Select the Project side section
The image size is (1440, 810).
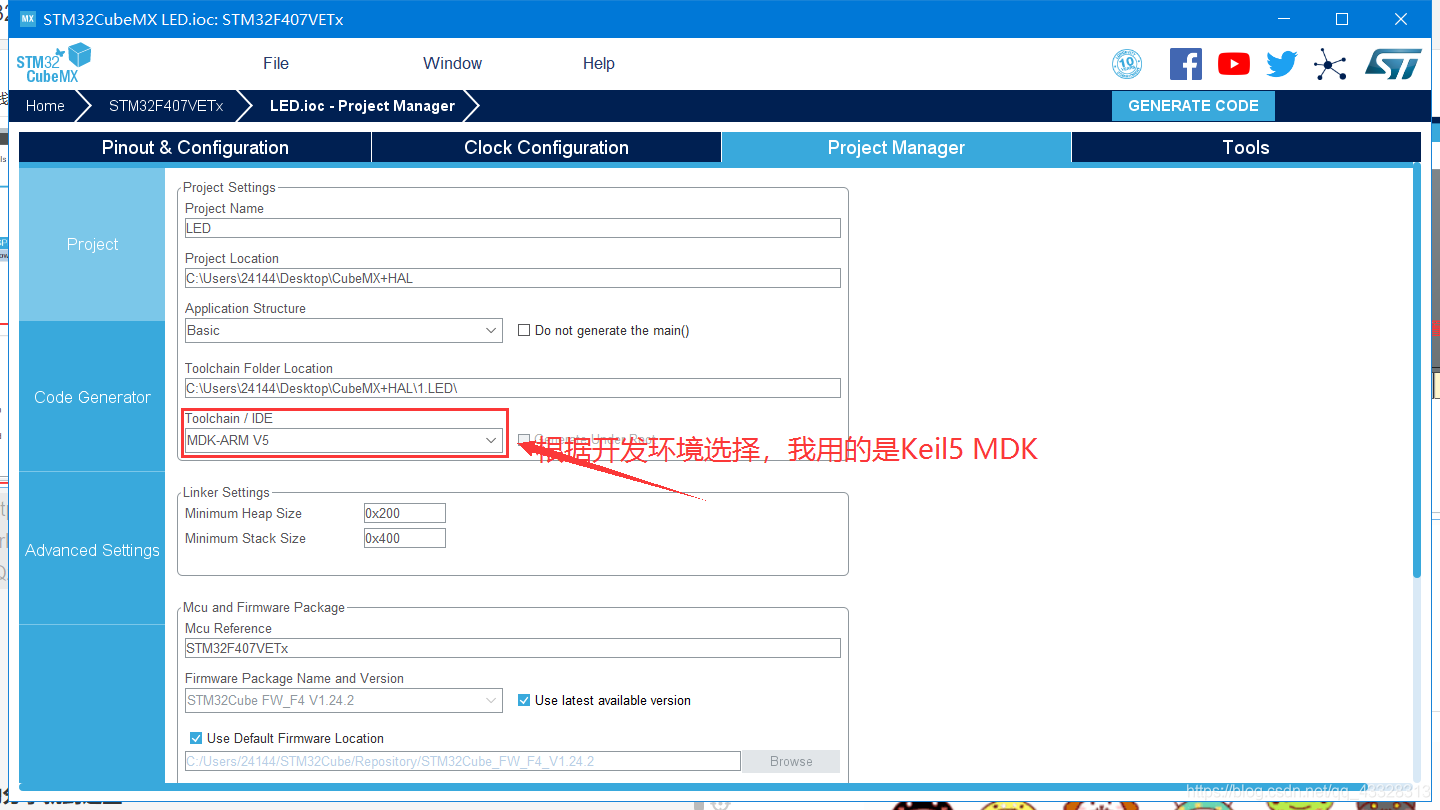[x=92, y=244]
